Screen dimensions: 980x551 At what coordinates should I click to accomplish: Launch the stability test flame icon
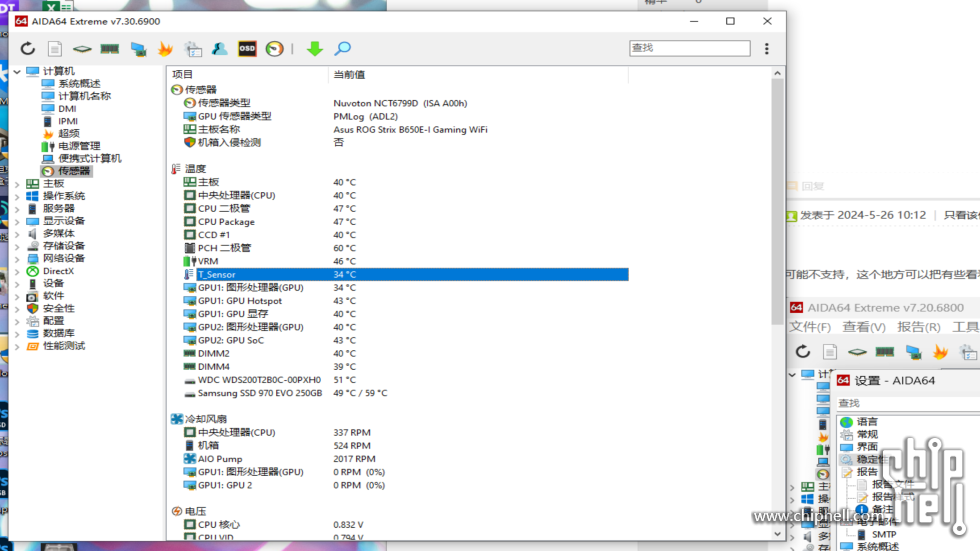pyautogui.click(x=165, y=48)
